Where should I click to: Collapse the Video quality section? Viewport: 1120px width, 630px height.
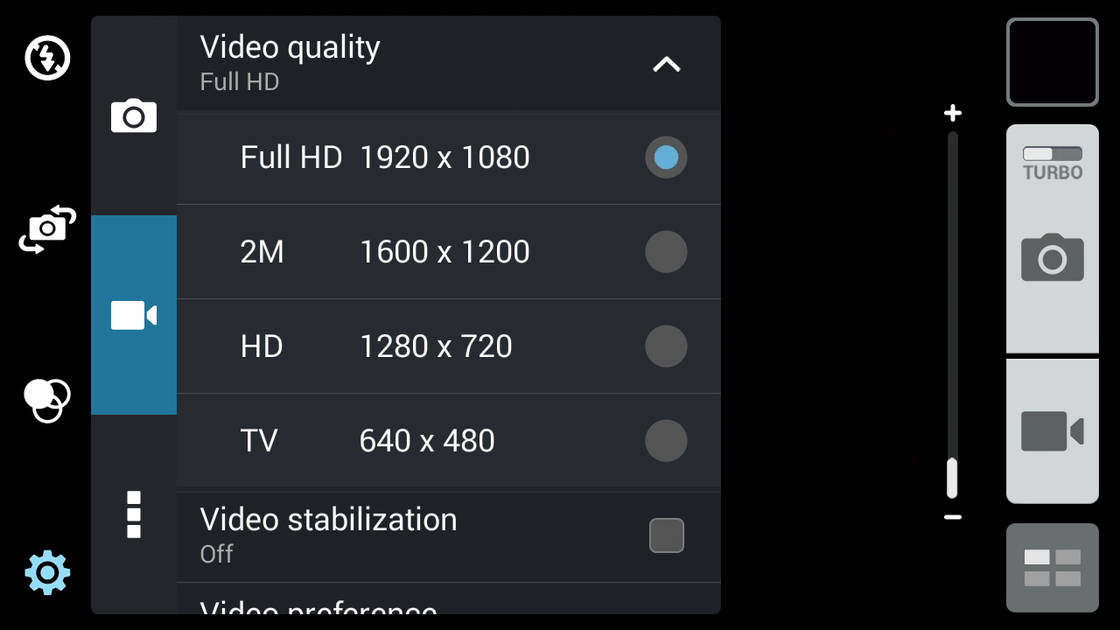click(666, 63)
